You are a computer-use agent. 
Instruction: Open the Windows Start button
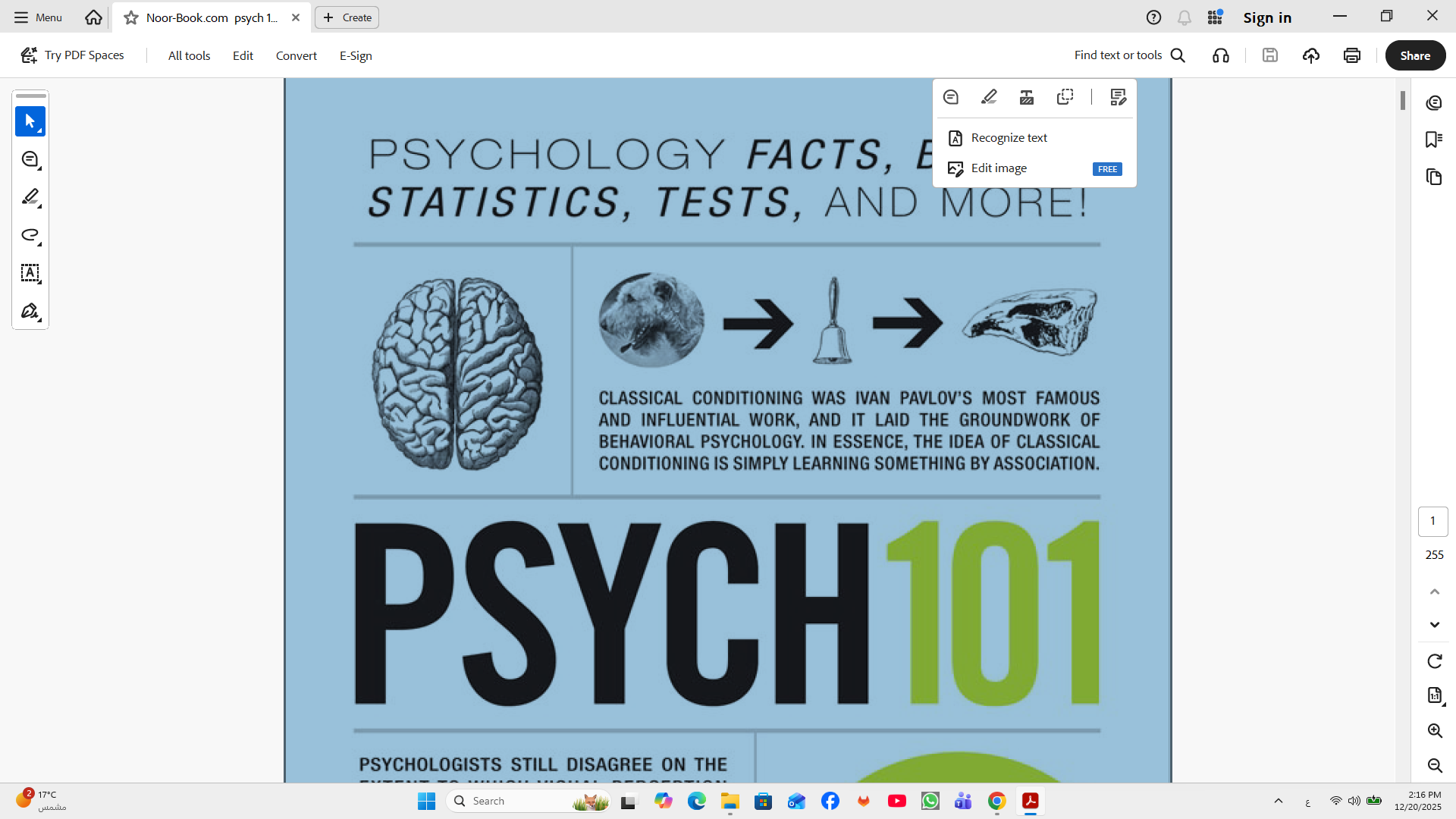click(426, 801)
